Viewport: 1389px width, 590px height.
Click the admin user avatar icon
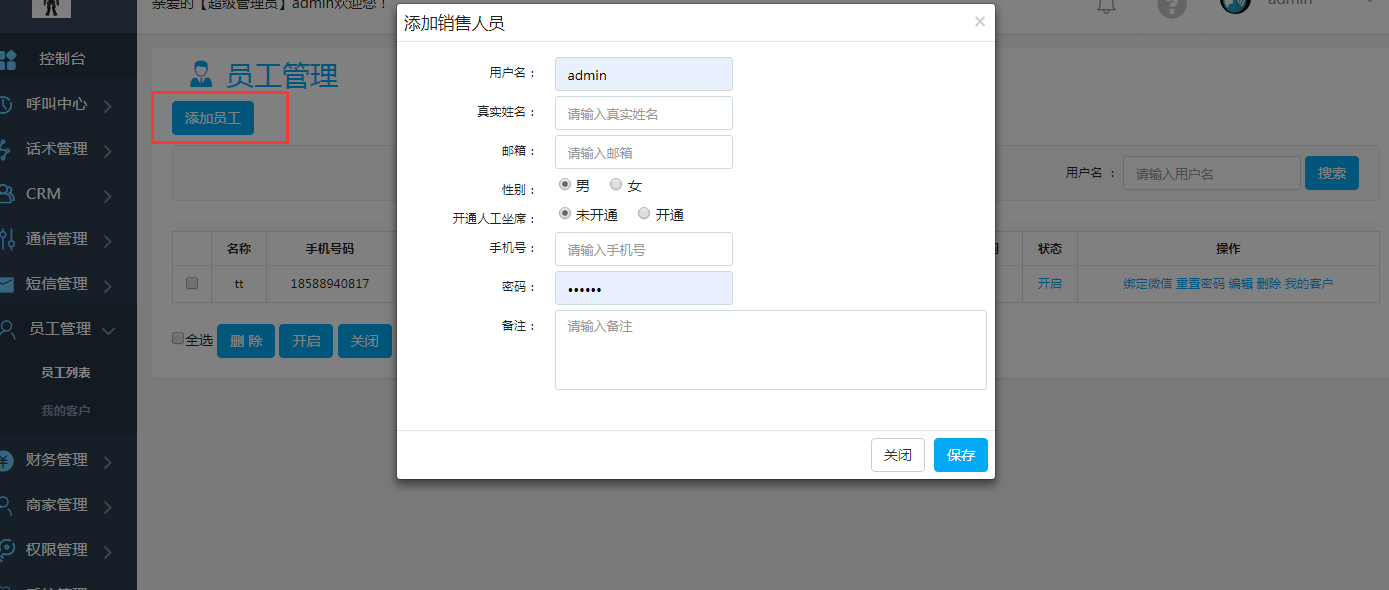tap(1236, 5)
